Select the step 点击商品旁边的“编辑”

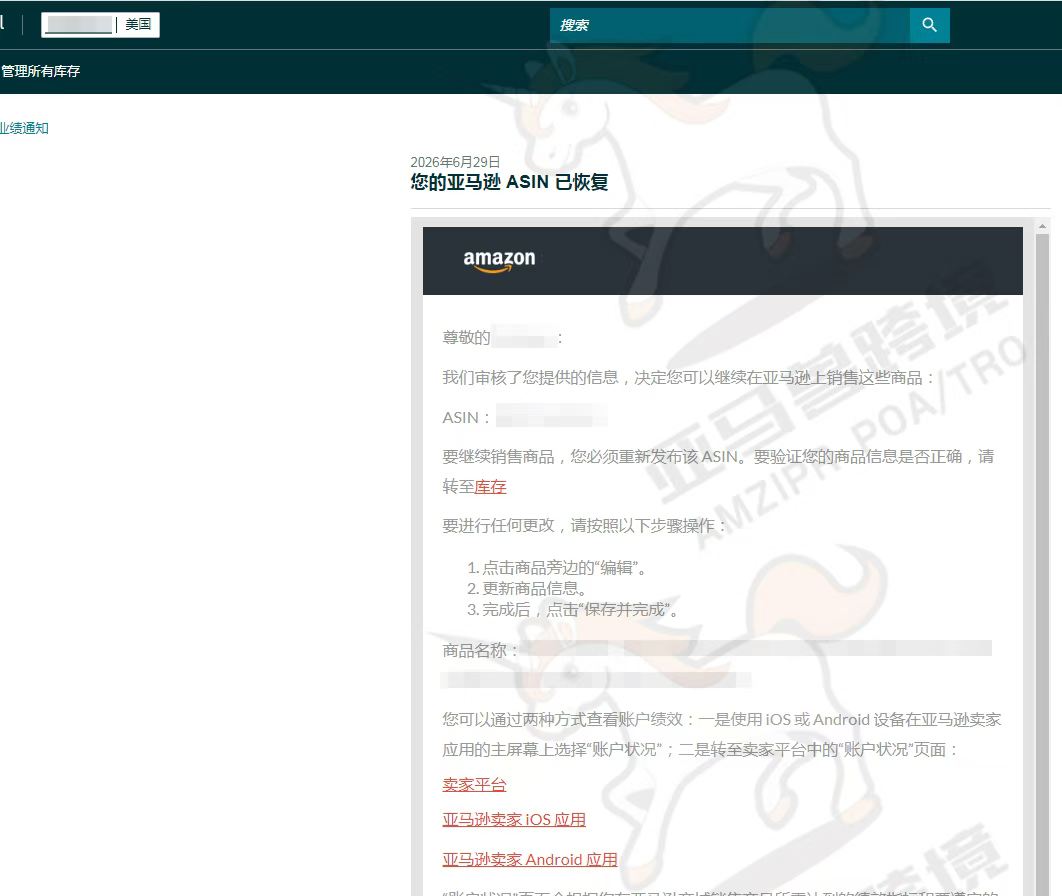pyautogui.click(x=564, y=568)
